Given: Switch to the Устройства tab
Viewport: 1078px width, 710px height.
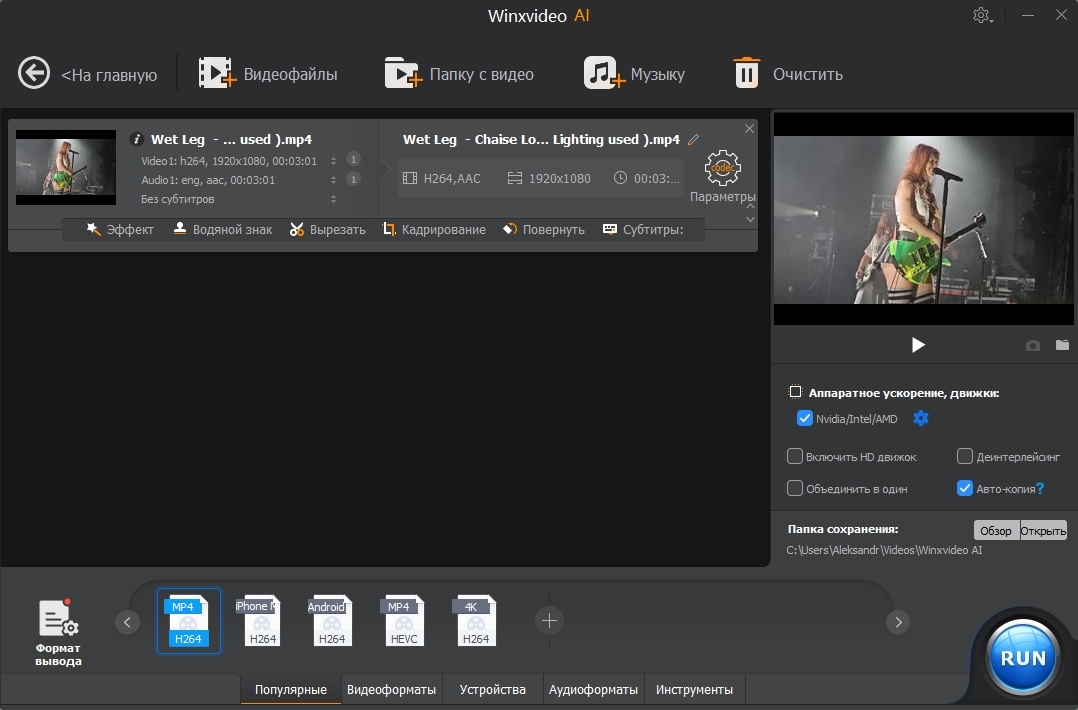Looking at the screenshot, I should click(492, 689).
